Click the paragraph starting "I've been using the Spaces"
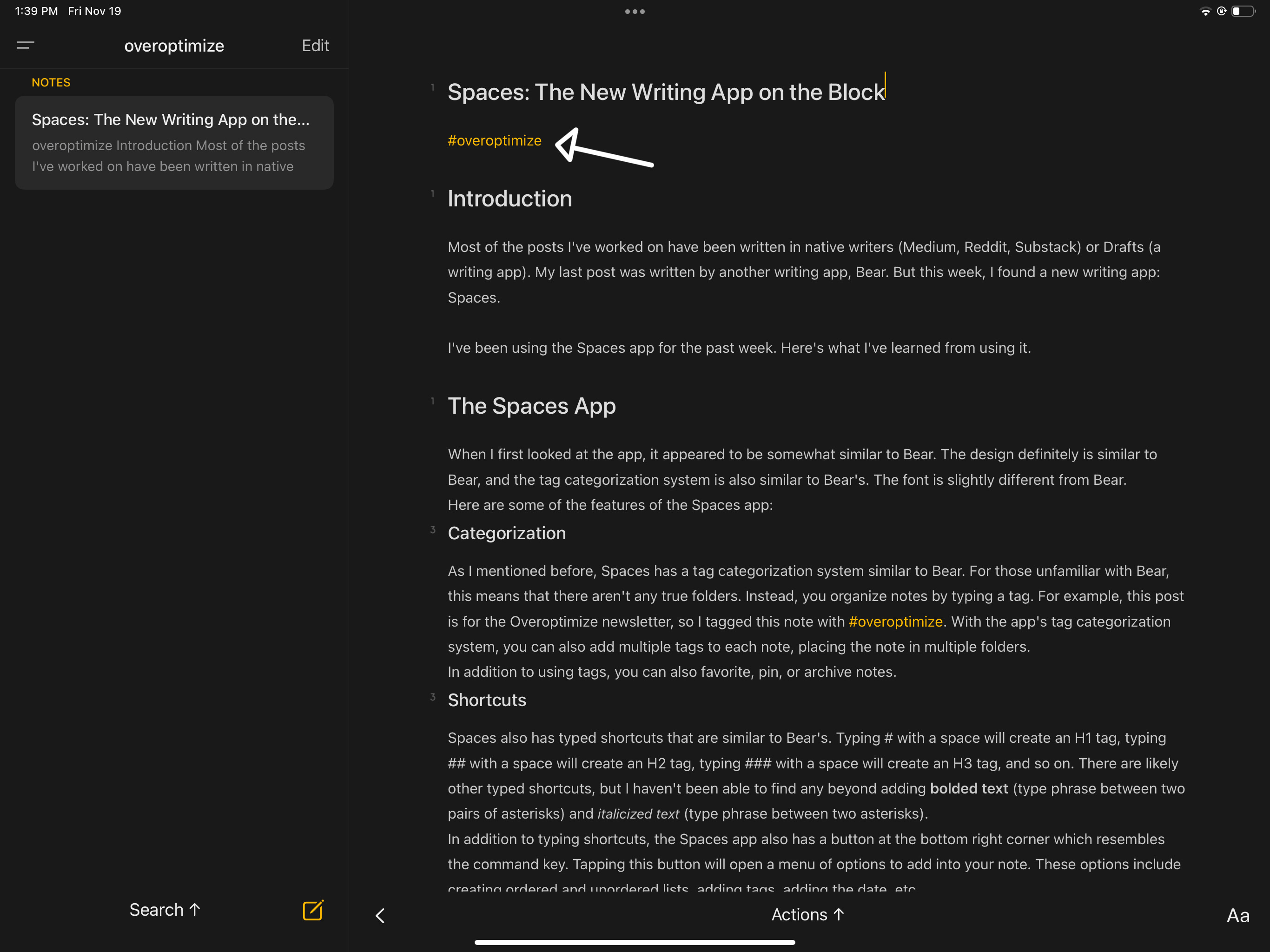This screenshot has height=952, width=1270. click(x=739, y=348)
